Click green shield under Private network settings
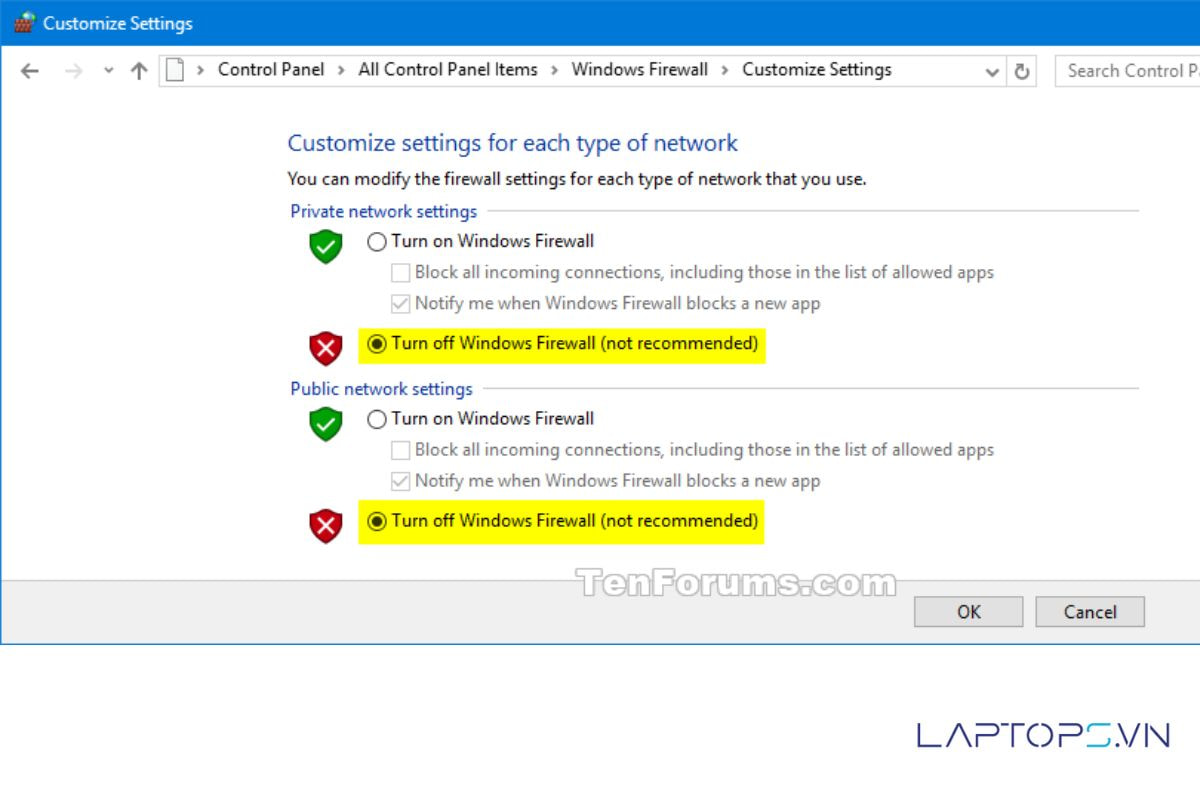Viewport: 1200px width, 800px height. (x=325, y=246)
